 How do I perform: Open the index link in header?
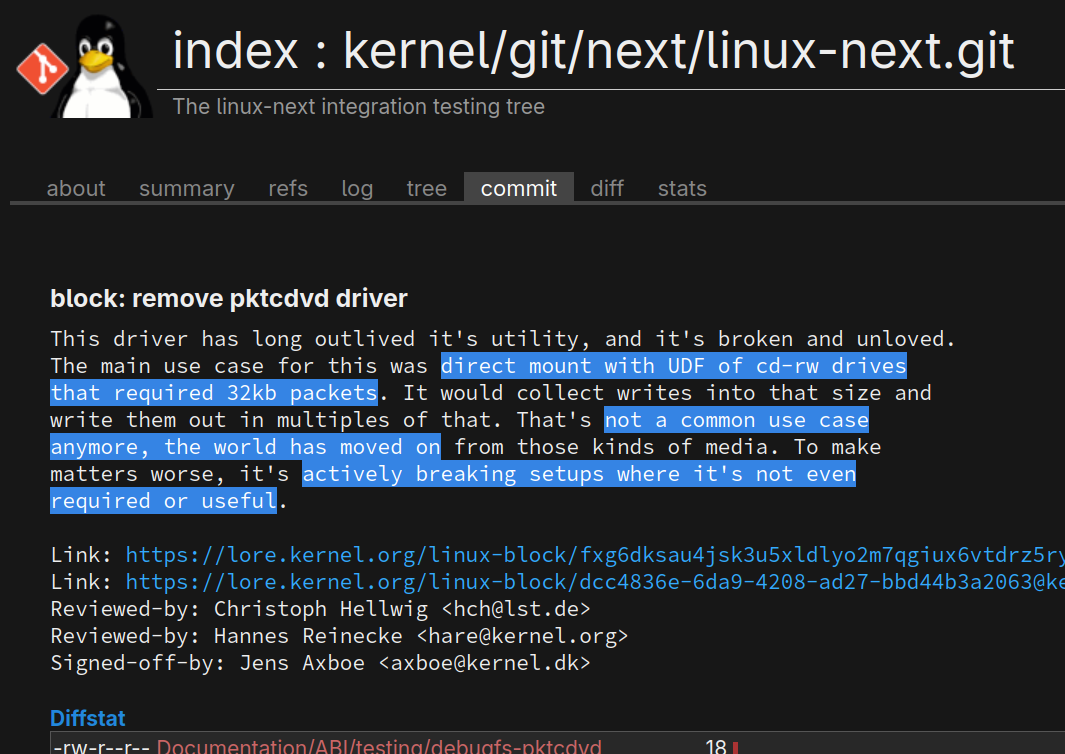tap(235, 51)
